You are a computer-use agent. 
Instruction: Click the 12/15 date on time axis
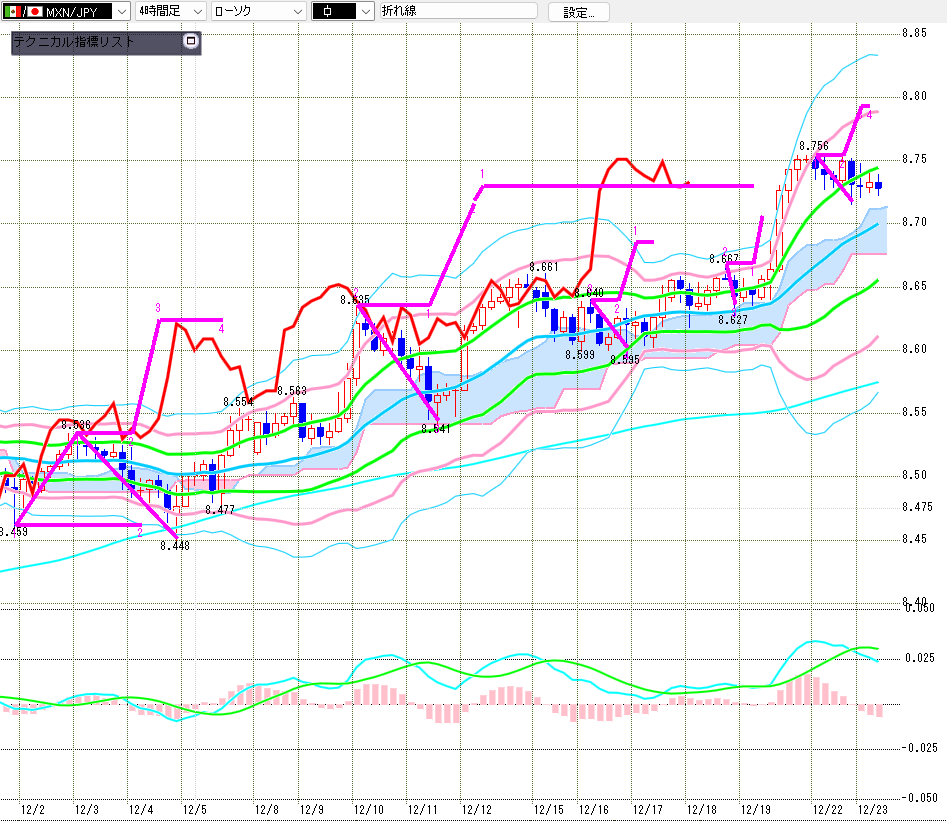point(547,809)
